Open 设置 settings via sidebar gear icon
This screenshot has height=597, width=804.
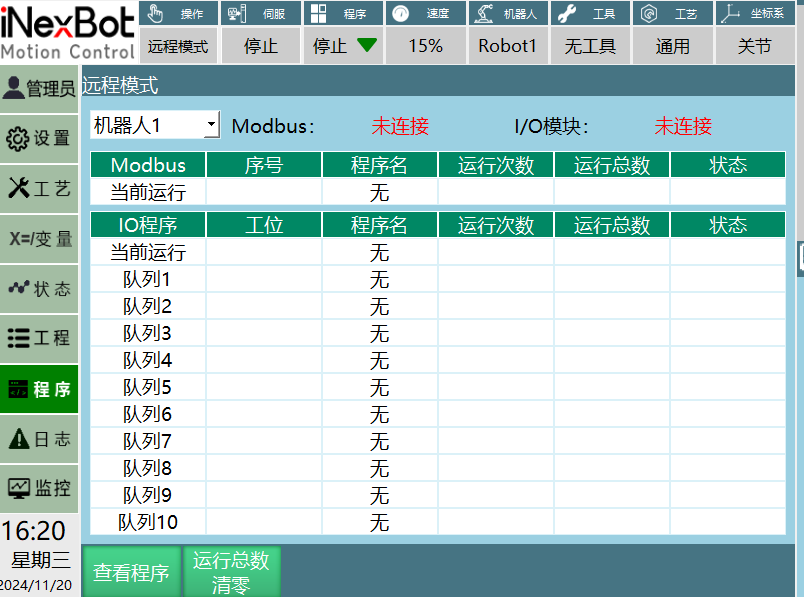pyautogui.click(x=39, y=138)
